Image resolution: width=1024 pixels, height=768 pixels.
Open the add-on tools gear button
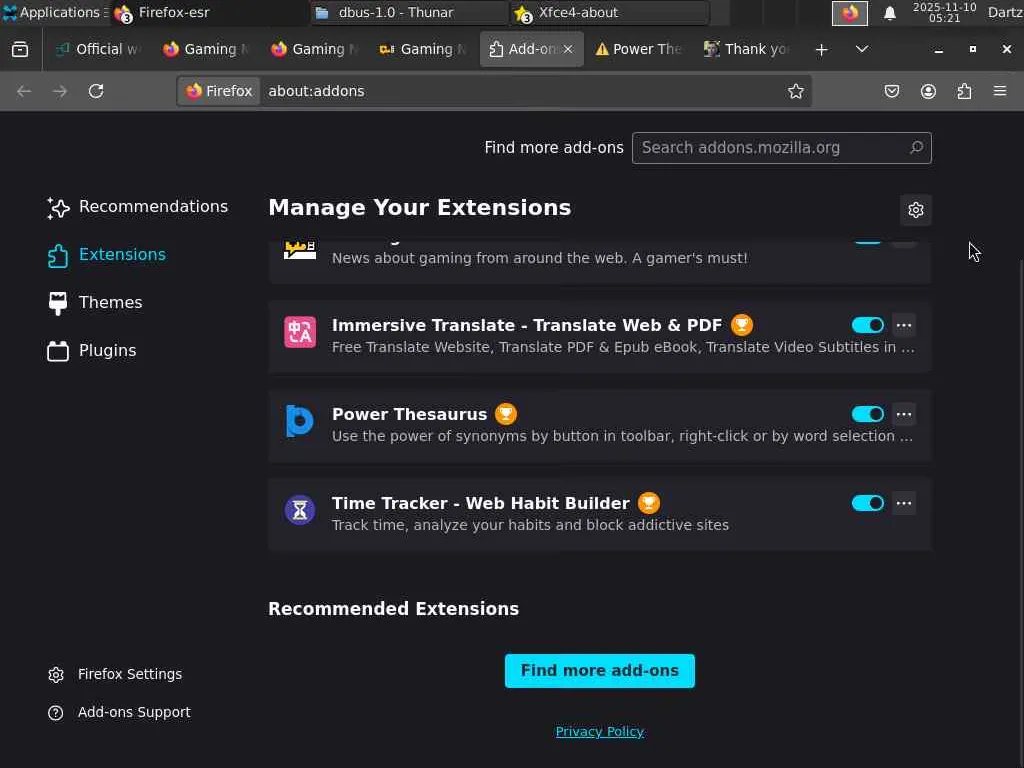pos(916,210)
